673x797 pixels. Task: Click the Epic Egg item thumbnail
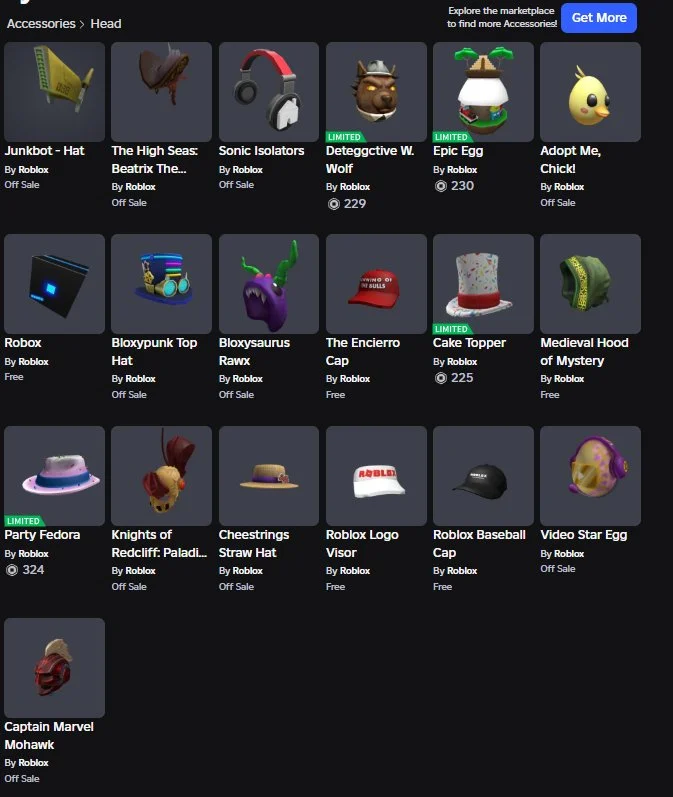(483, 92)
